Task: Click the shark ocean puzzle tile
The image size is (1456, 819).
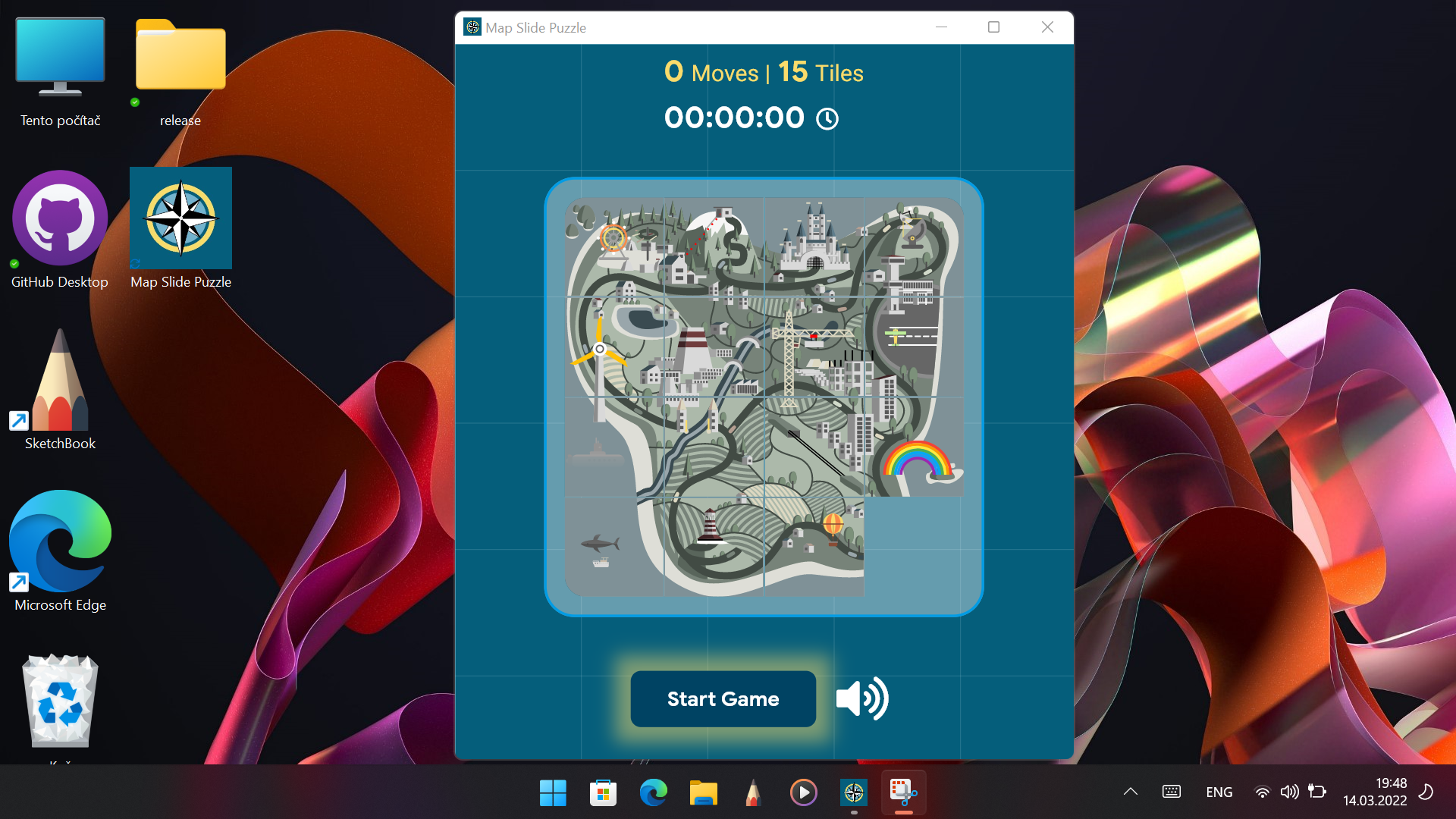Action: [614, 546]
